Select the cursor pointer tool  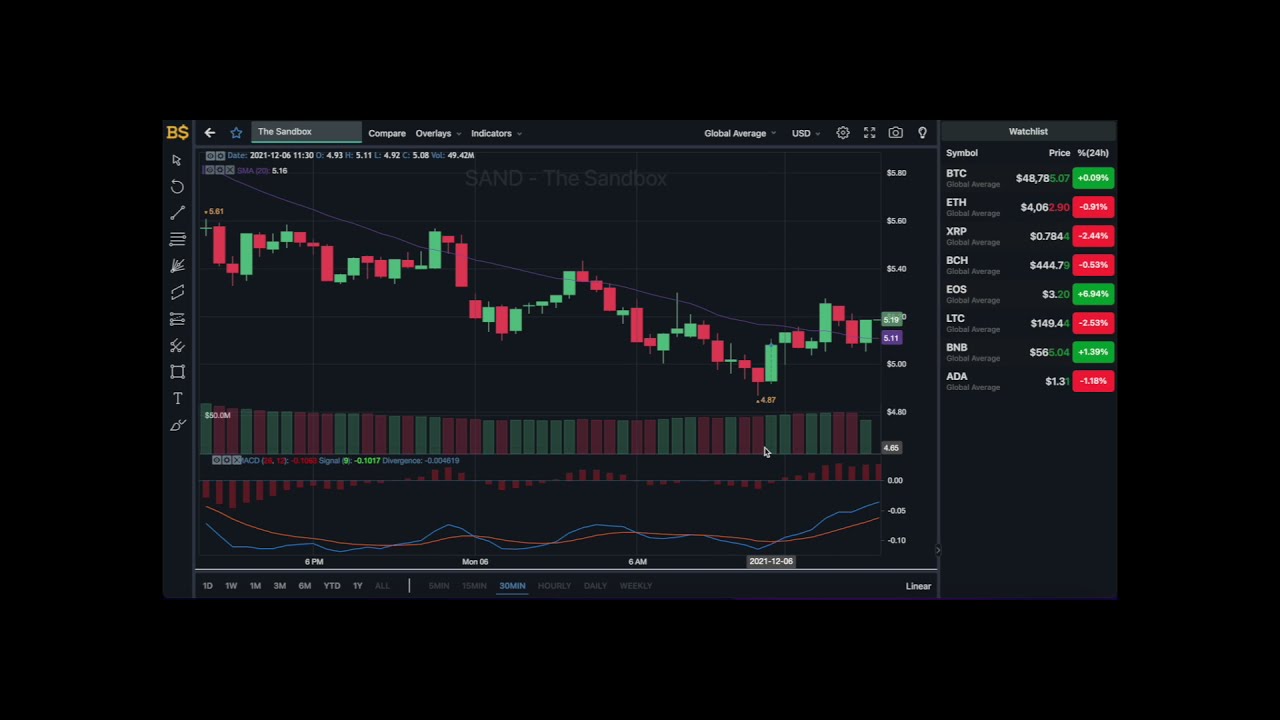tap(177, 160)
